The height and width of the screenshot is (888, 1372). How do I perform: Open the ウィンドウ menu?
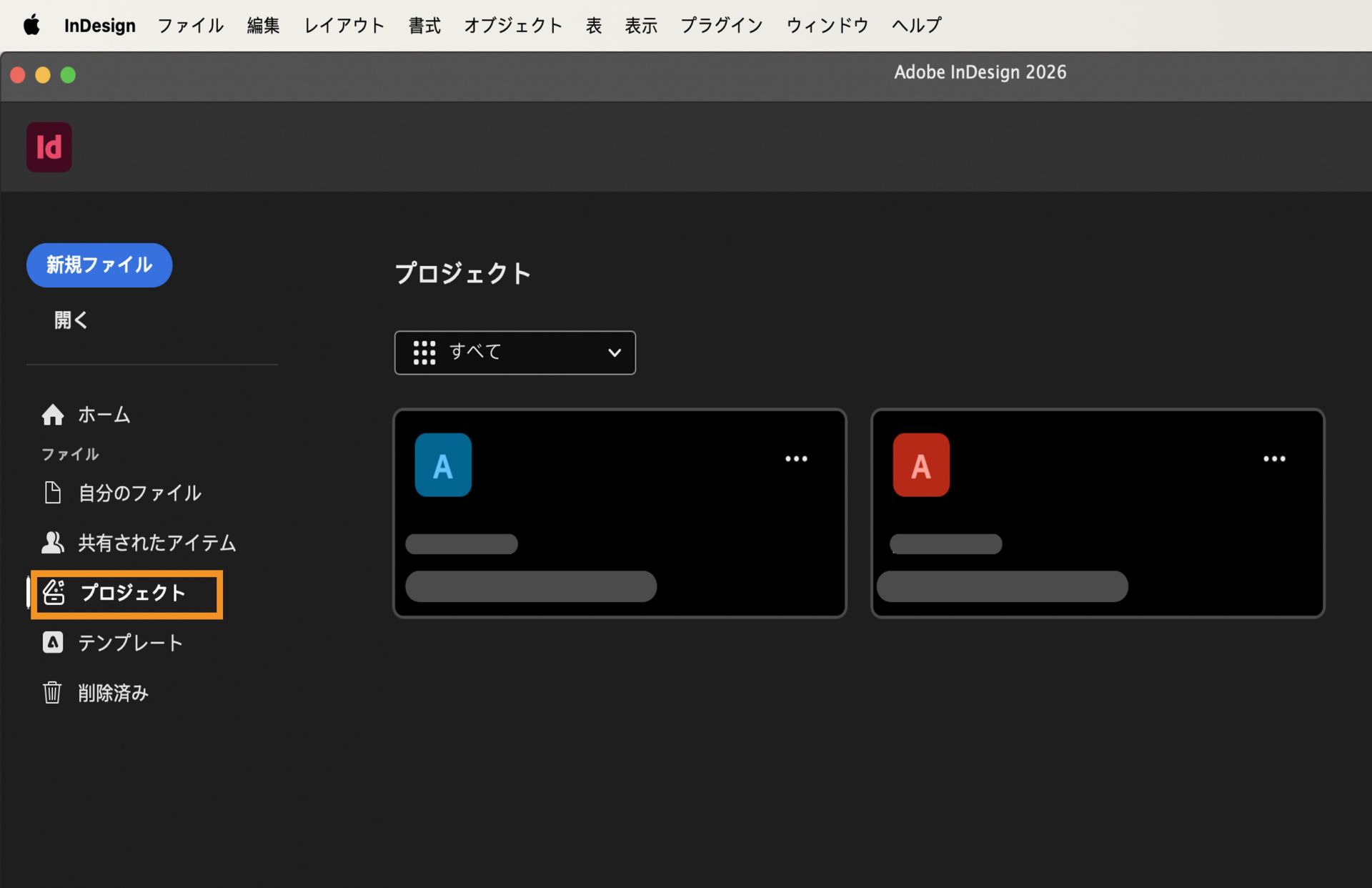tap(826, 25)
